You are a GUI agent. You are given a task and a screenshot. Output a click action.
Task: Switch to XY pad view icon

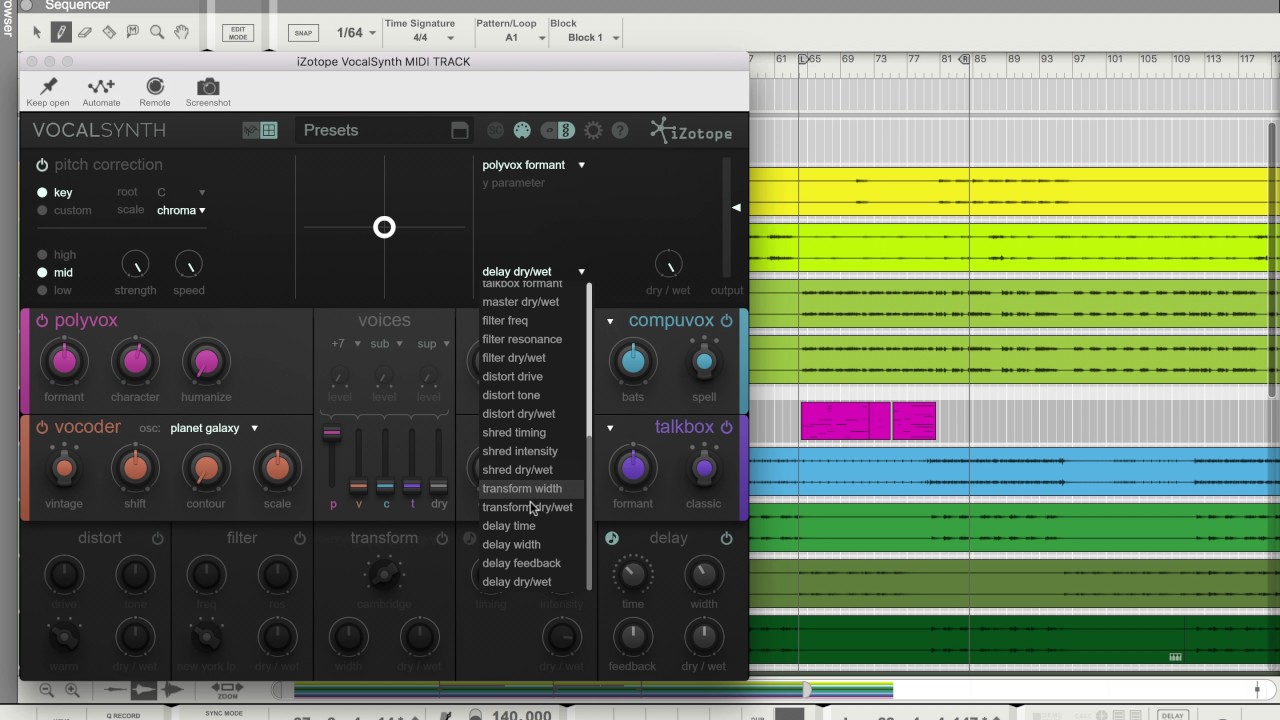(x=269, y=130)
